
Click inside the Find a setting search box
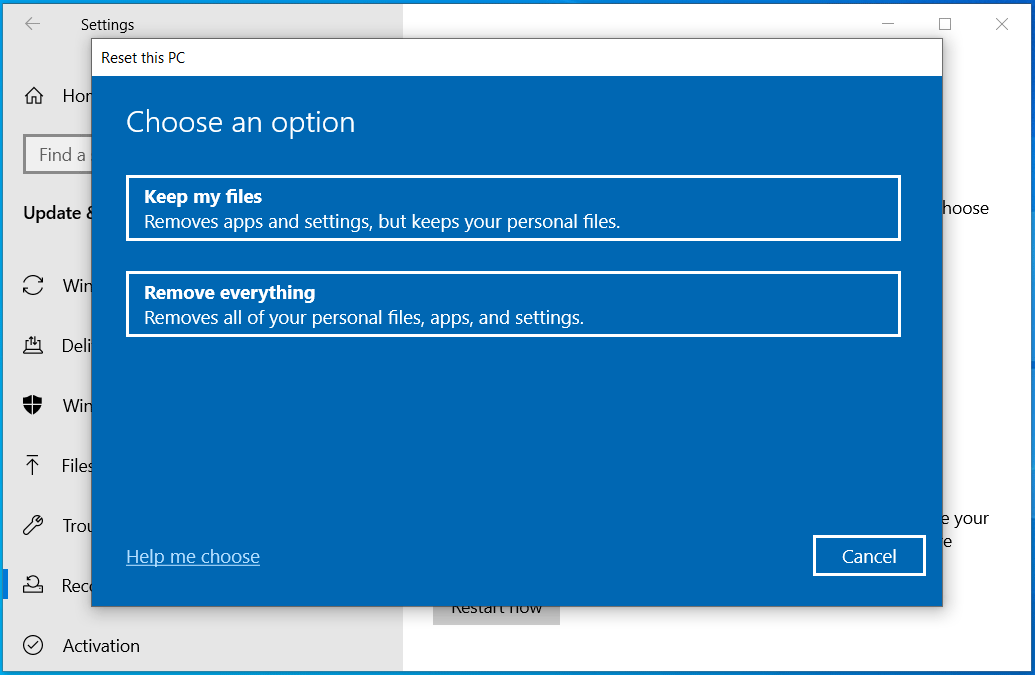point(60,154)
